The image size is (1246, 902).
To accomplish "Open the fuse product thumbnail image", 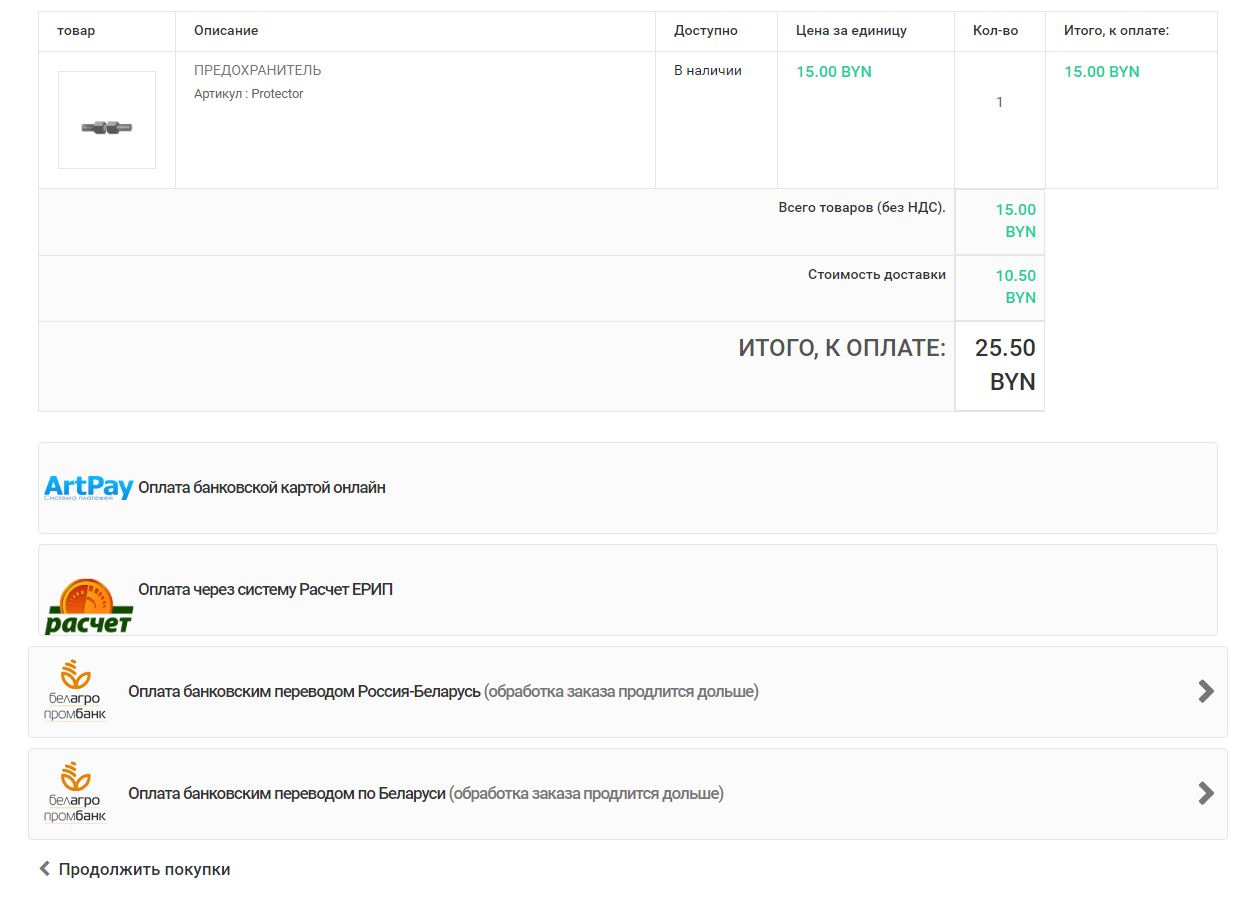I will [107, 120].
